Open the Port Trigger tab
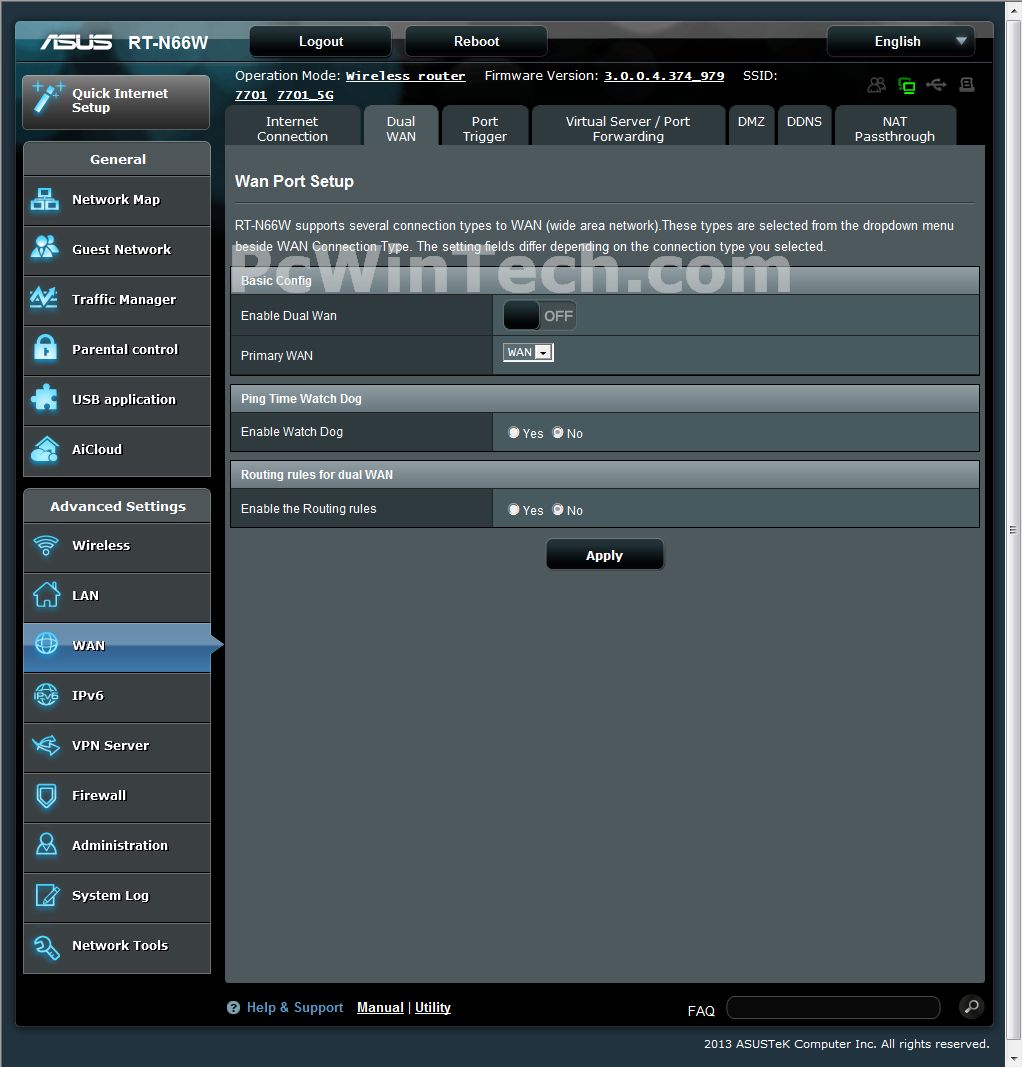The image size is (1022, 1067). (485, 128)
